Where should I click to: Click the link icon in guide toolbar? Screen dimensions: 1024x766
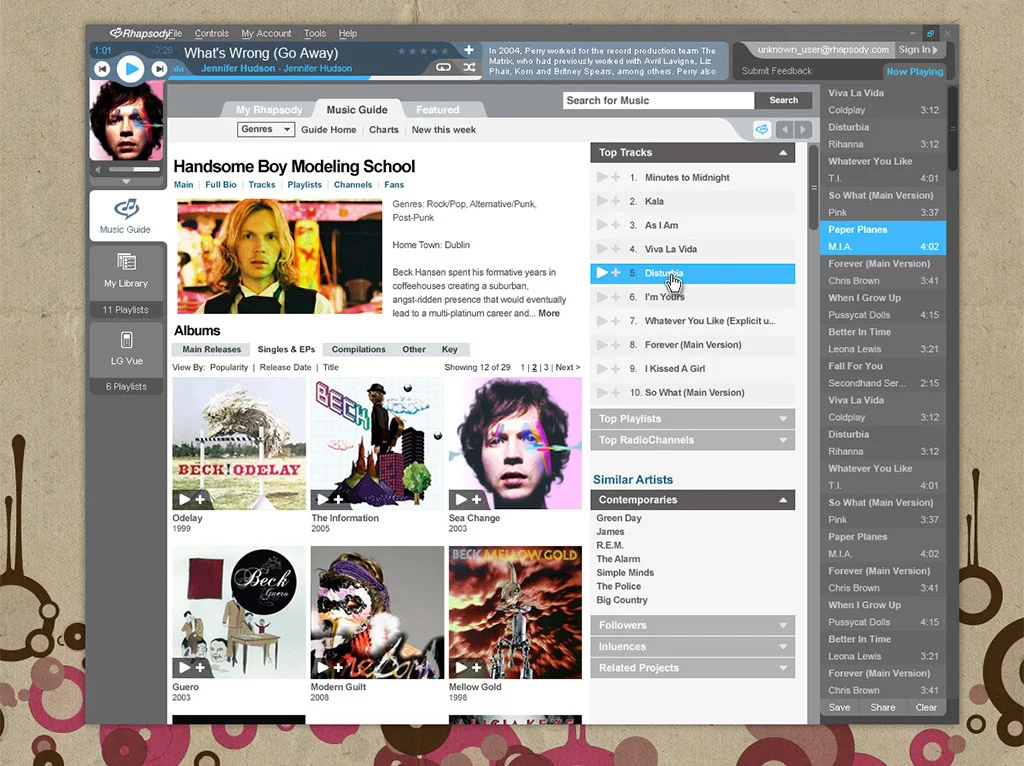click(x=762, y=129)
